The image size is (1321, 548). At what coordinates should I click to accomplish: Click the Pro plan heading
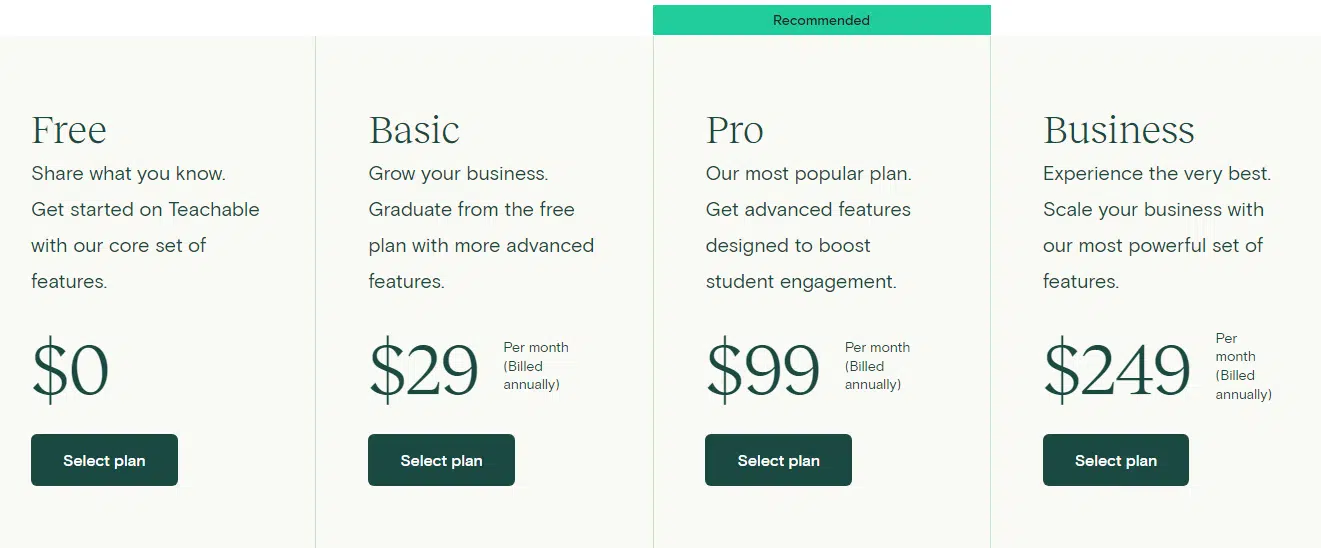[735, 130]
